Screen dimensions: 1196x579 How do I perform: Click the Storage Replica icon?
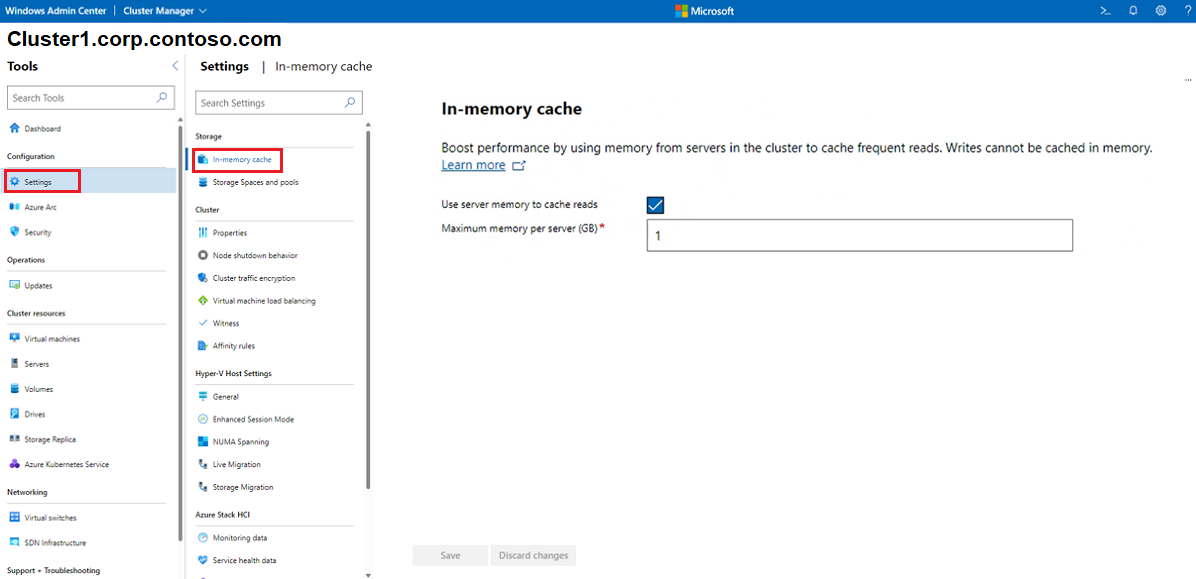click(x=14, y=439)
